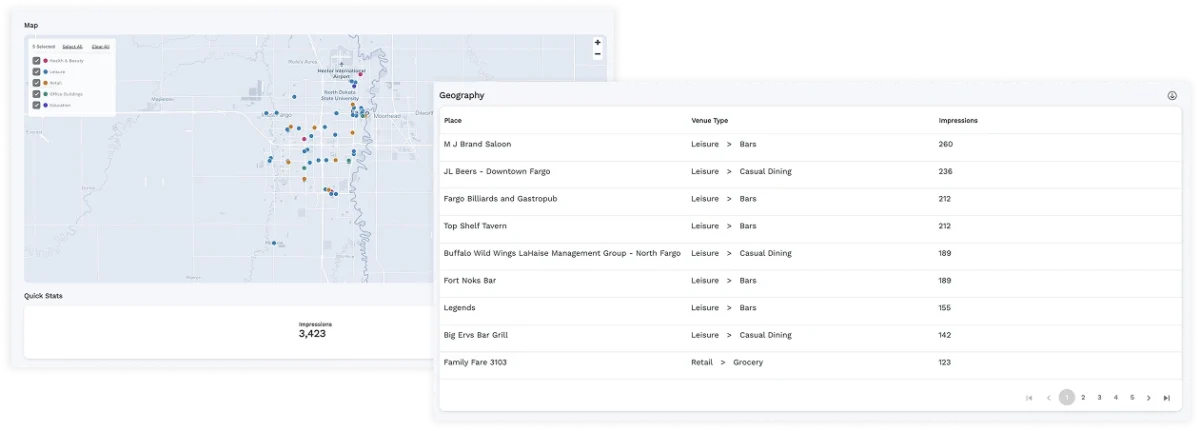Zoom out on the map
The image size is (1200, 431).
pos(597,55)
